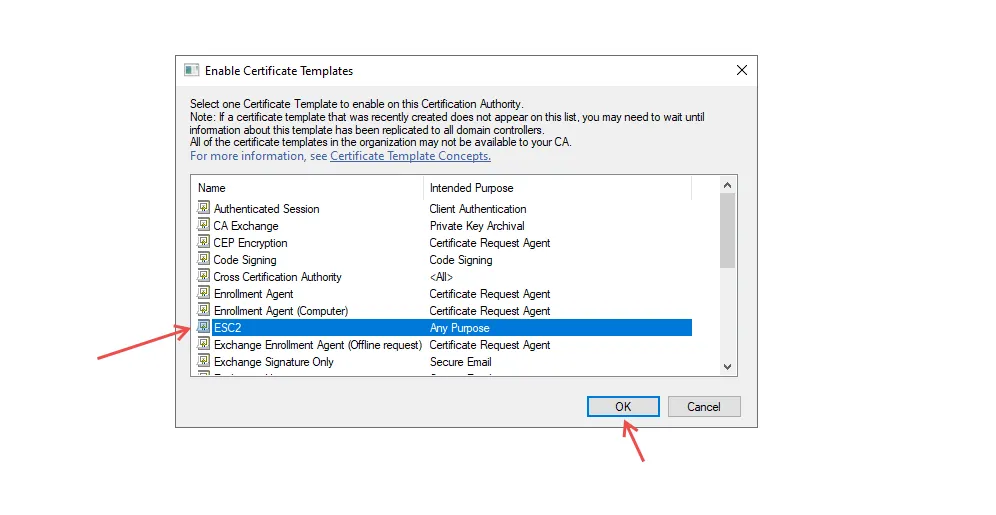Click the Enrollment Agent (Computer) icon
This screenshot has height=515, width=996.
(x=204, y=310)
